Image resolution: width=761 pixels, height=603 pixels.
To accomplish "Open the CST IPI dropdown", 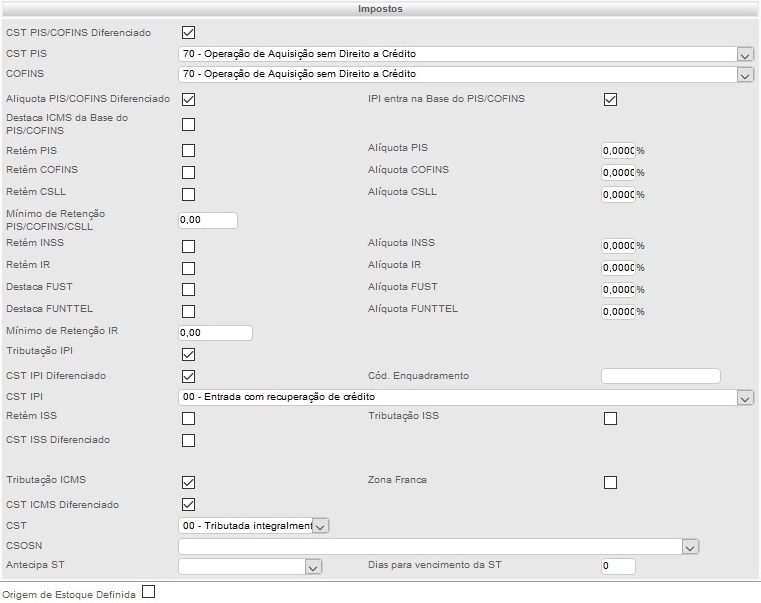I will 466,397.
